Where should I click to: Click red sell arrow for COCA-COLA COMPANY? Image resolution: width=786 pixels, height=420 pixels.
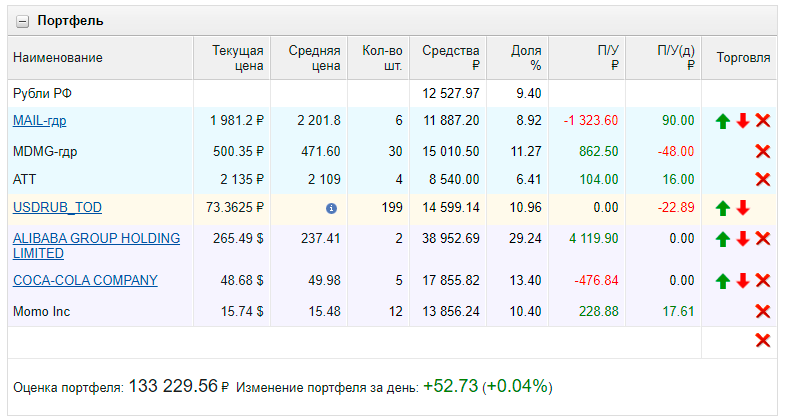coord(743,281)
